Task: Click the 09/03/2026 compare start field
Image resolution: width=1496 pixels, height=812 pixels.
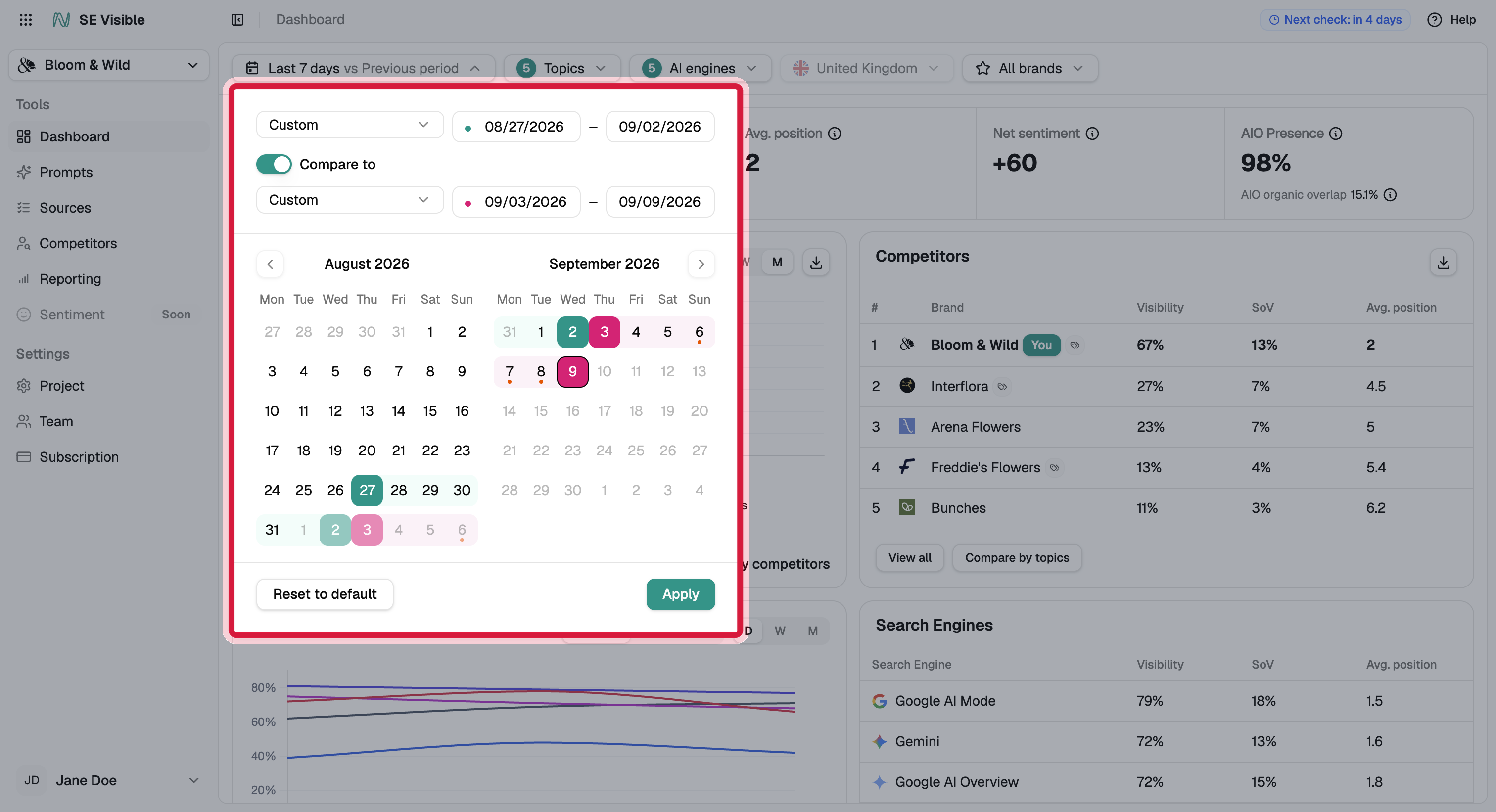Action: pos(516,201)
